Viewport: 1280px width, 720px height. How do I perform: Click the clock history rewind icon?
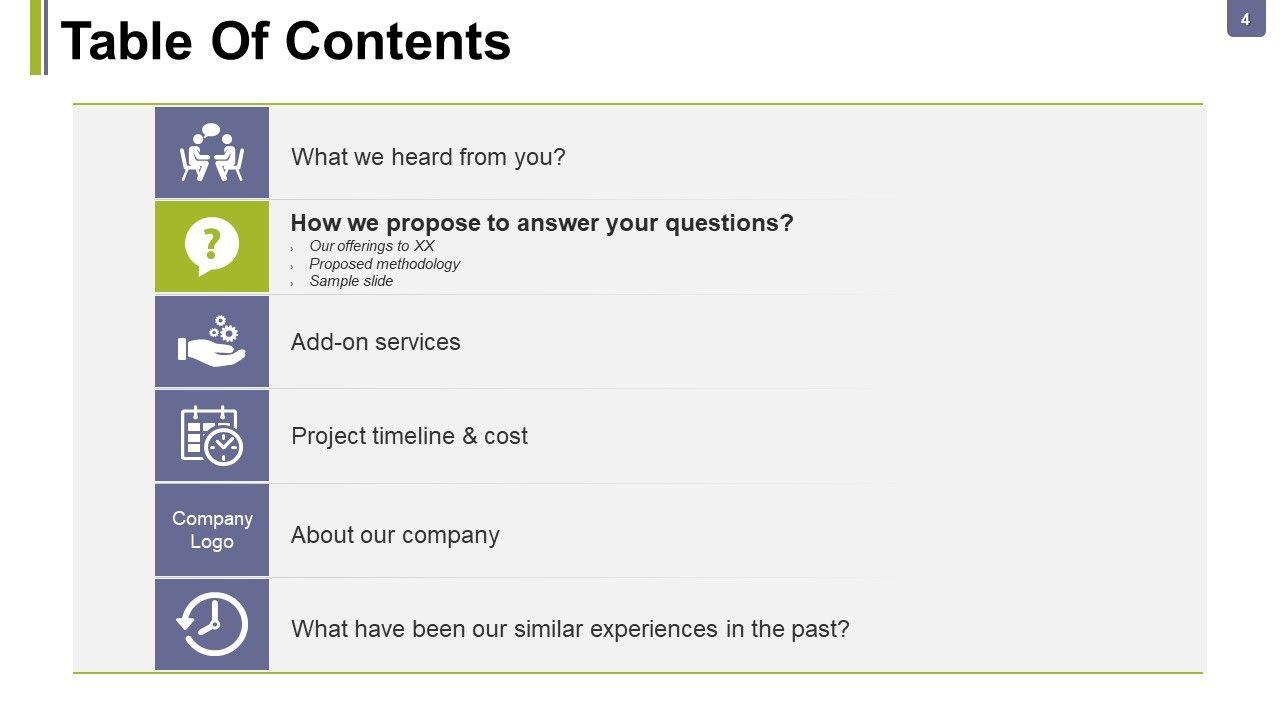click(212, 624)
